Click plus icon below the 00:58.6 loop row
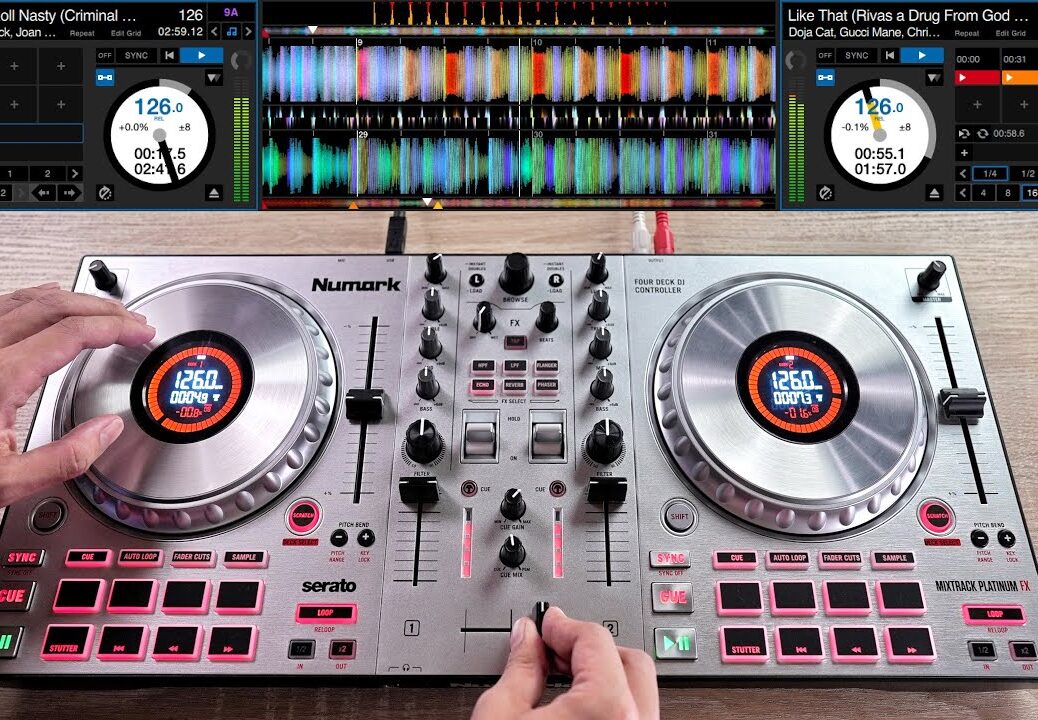The width and height of the screenshot is (1038, 720). (964, 154)
